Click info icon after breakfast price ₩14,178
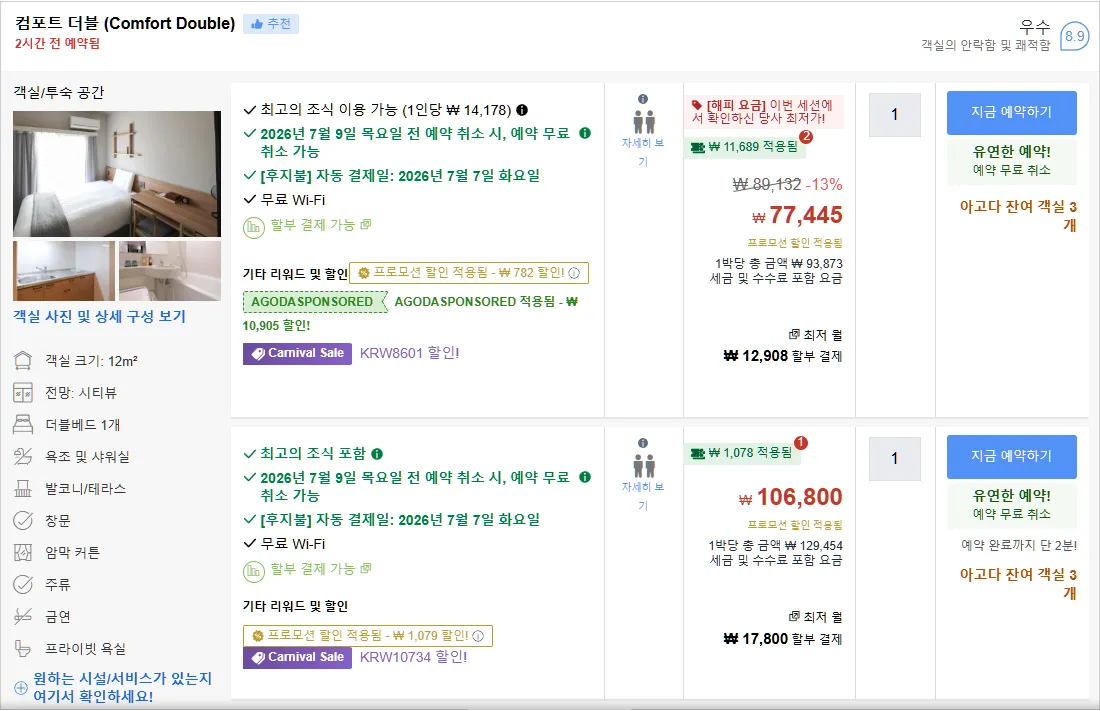The height and width of the screenshot is (711, 1100). [522, 110]
